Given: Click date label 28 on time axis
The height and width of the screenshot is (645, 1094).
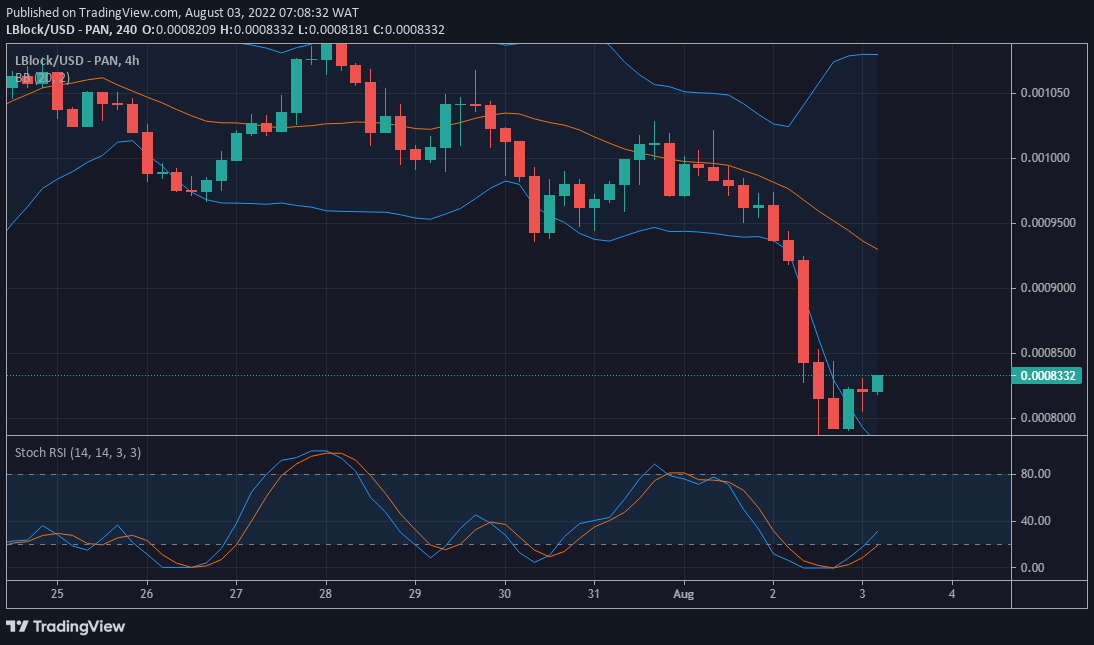Looking at the screenshot, I should (325, 594).
